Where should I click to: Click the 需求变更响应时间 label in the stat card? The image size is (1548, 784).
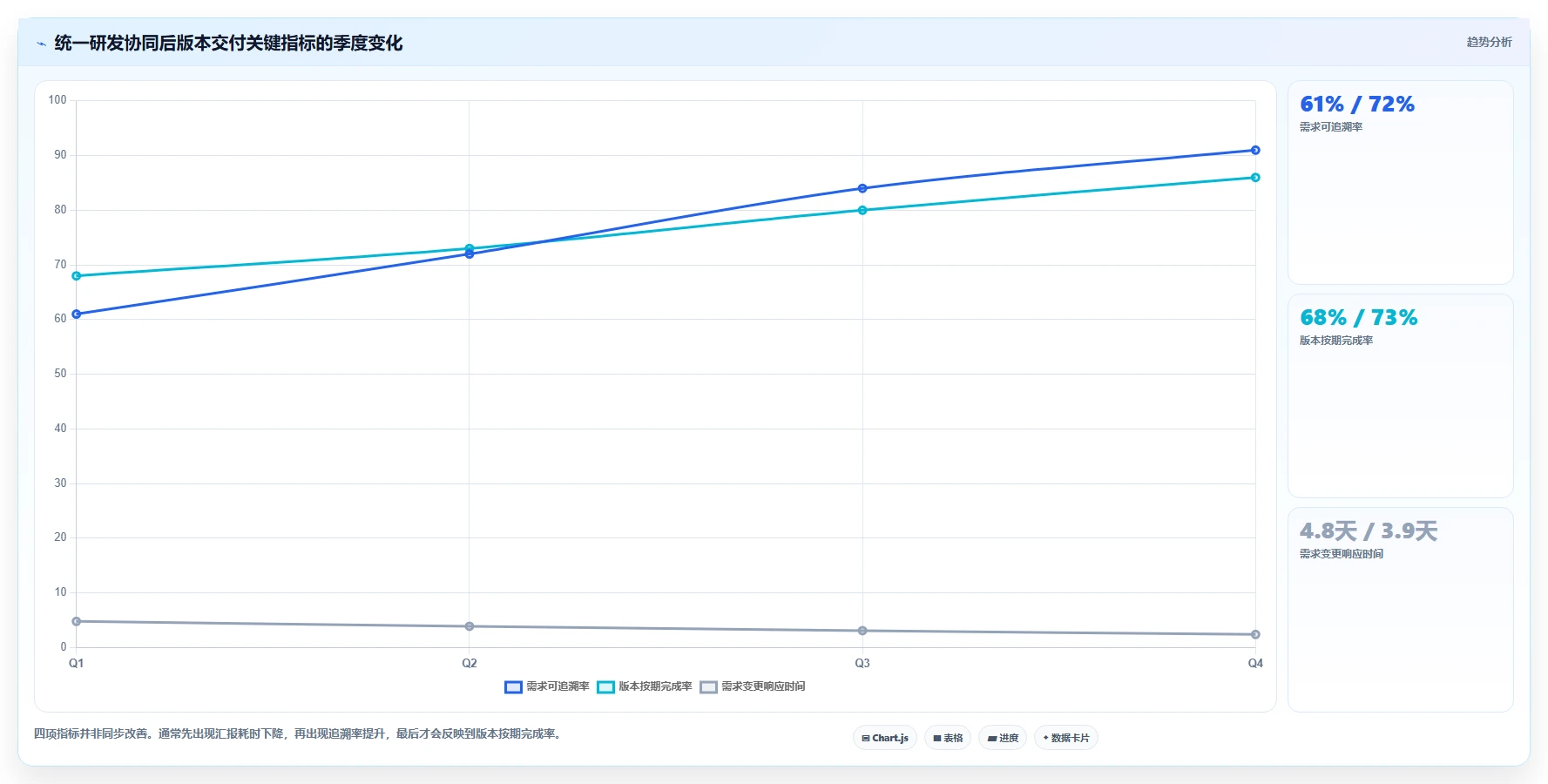point(1342,554)
